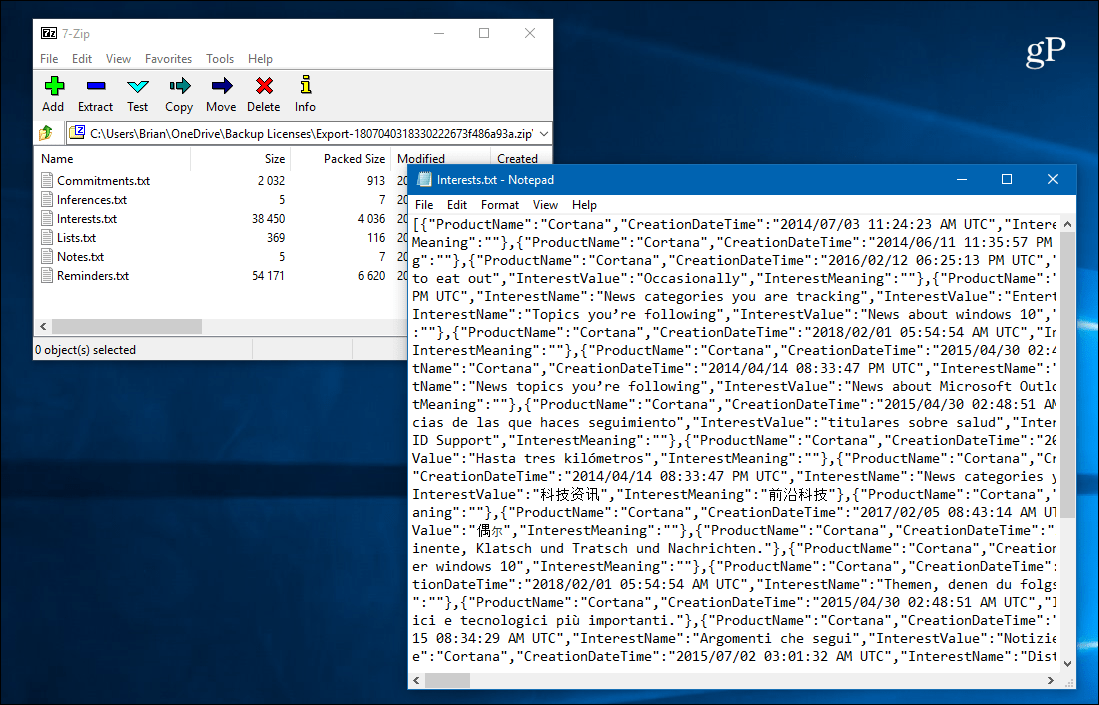Click the Notepad title bar app icon
The width and height of the screenshot is (1099, 705).
(424, 179)
